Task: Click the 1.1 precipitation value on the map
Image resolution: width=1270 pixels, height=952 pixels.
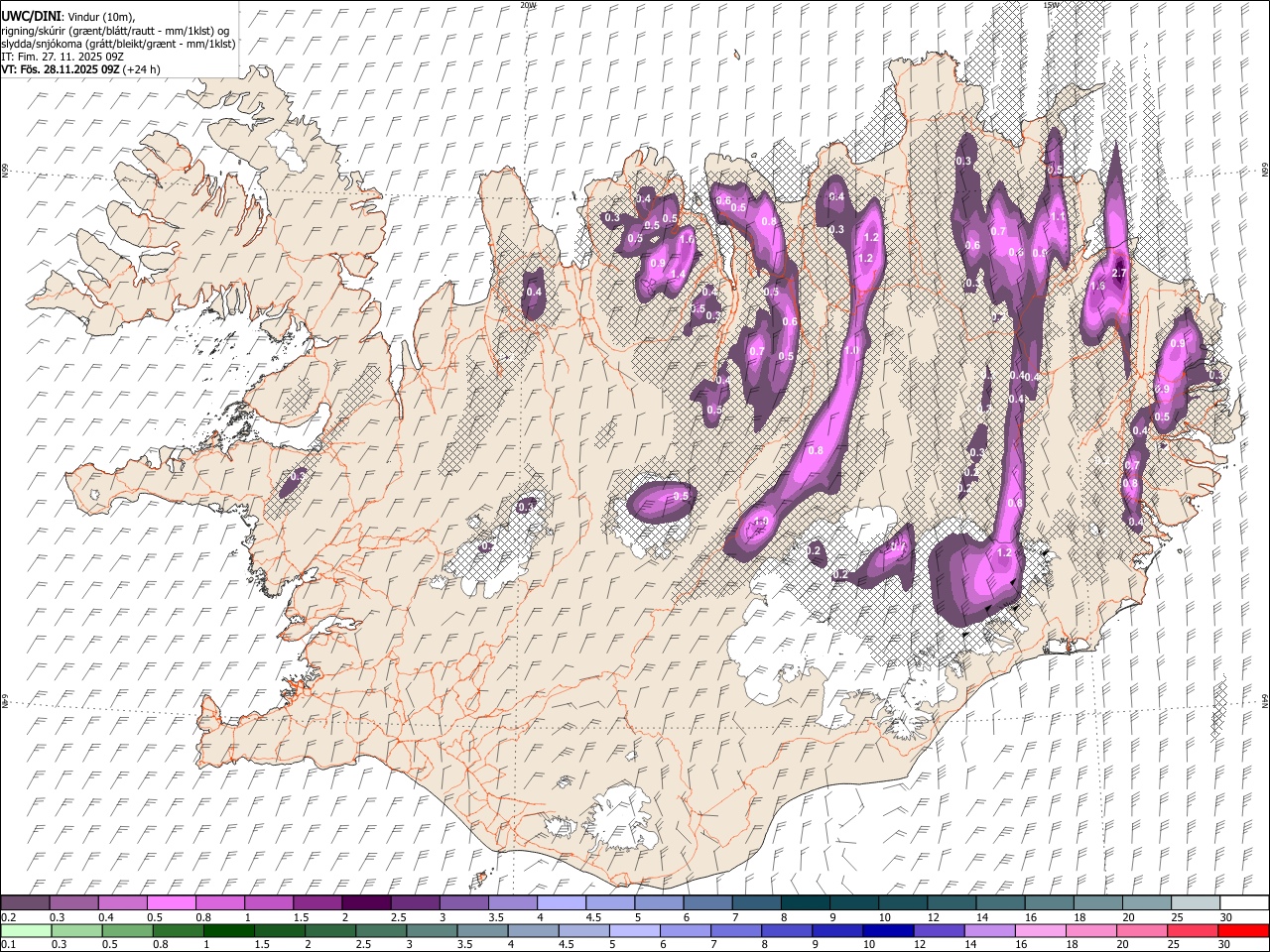Action: click(x=1059, y=216)
